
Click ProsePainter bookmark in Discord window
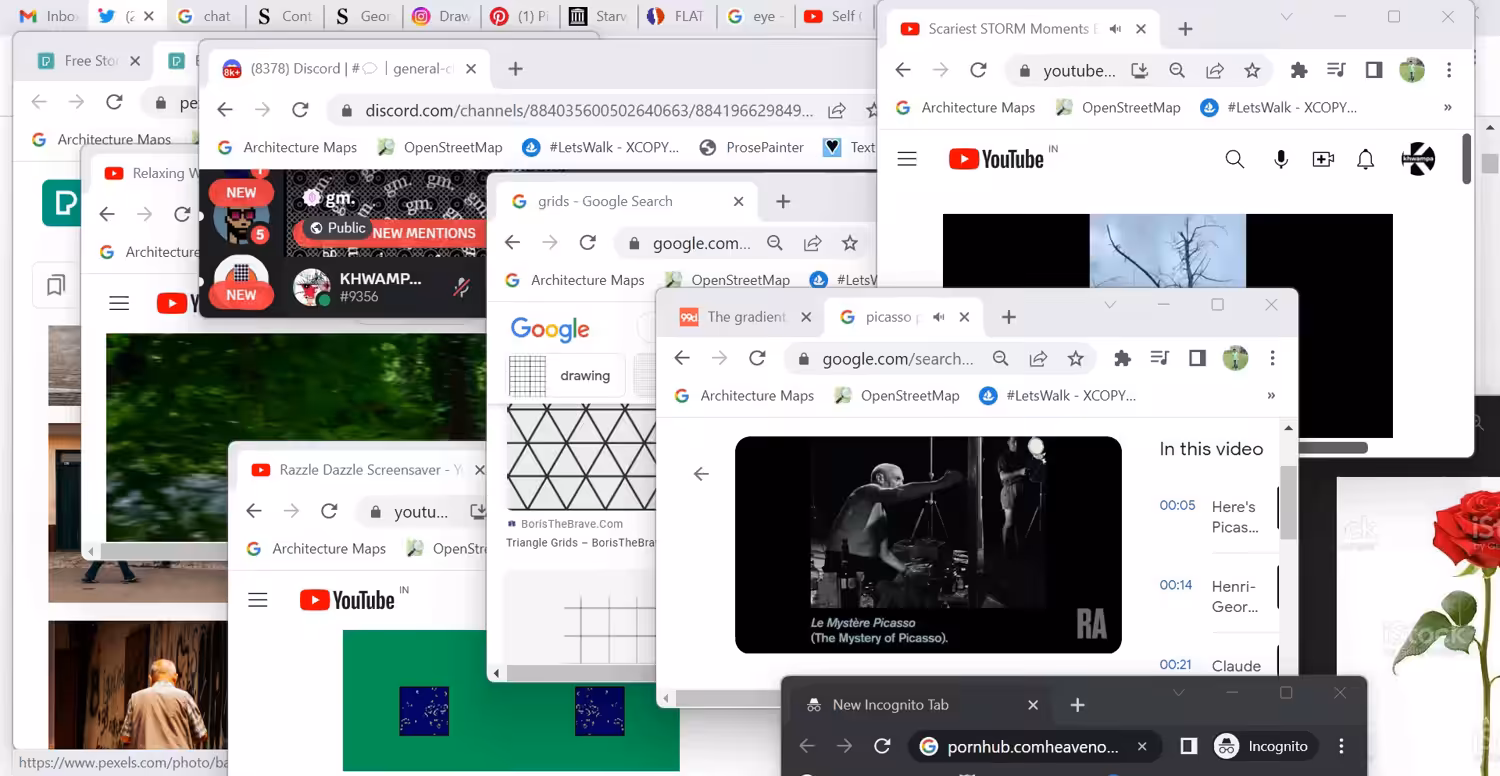pyautogui.click(x=751, y=147)
